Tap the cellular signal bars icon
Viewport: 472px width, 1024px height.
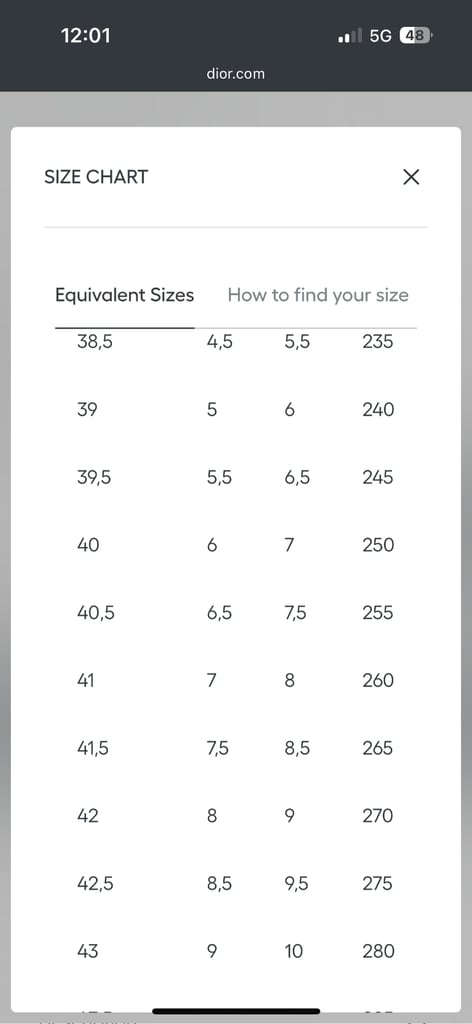click(350, 37)
